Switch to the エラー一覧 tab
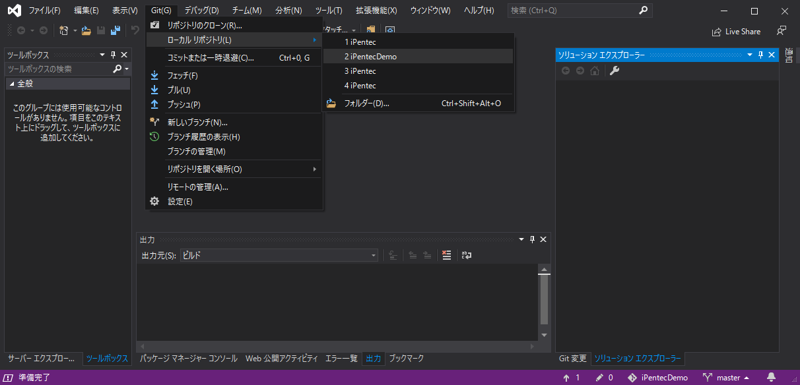 coord(341,358)
